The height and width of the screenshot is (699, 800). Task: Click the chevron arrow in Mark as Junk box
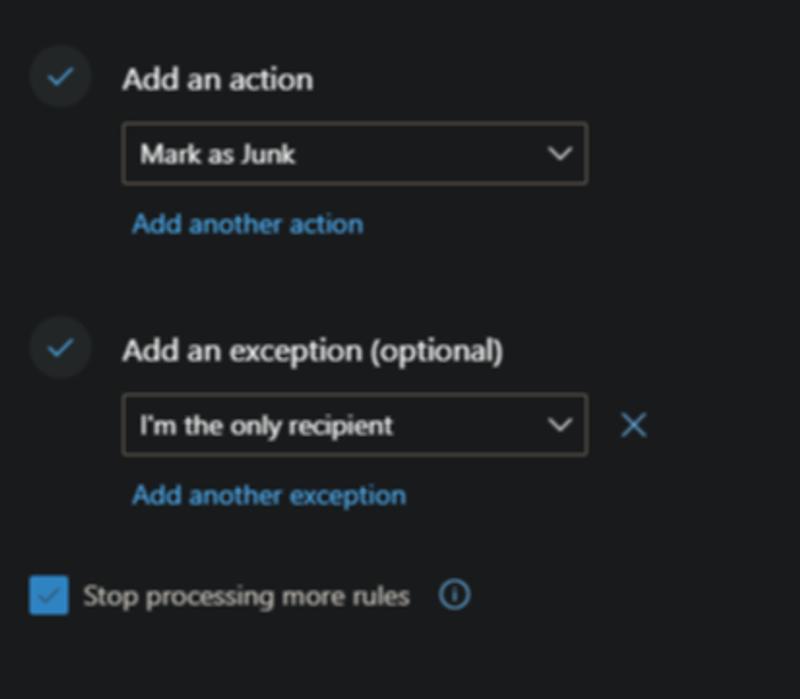click(x=560, y=154)
